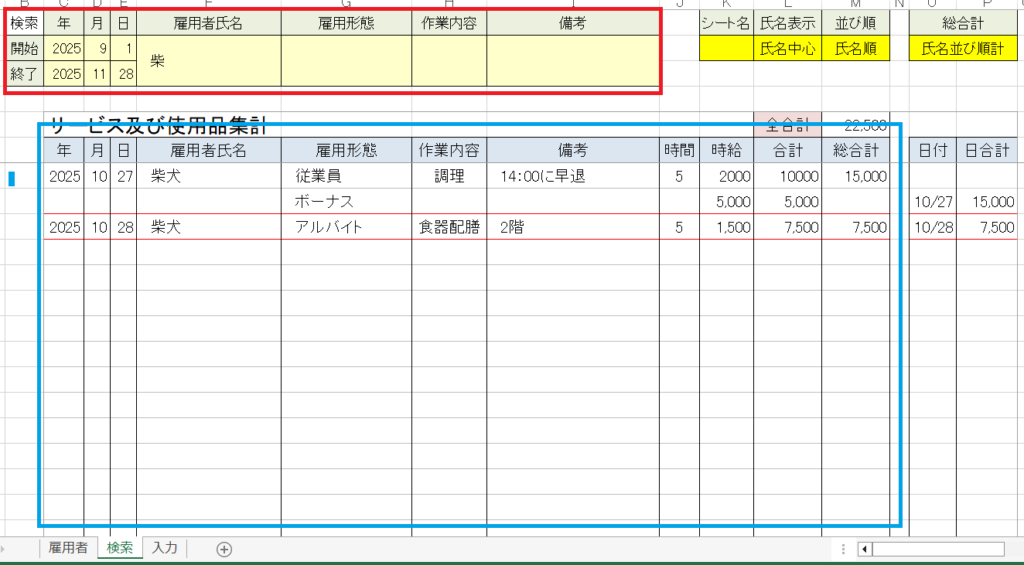The image size is (1024, 565).
Task: Select the empty yellow シート名 cell
Action: (x=726, y=48)
